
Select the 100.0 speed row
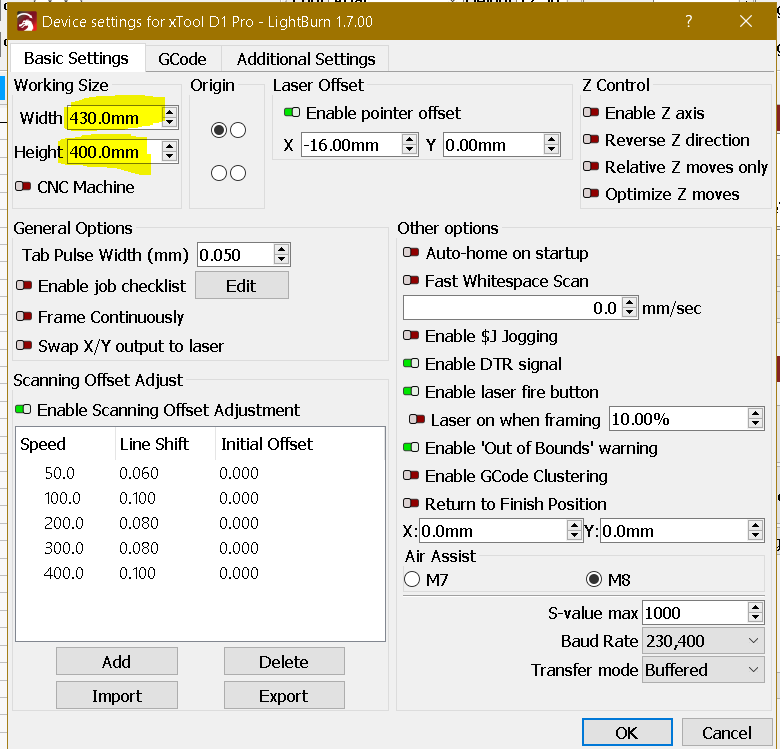(200, 498)
